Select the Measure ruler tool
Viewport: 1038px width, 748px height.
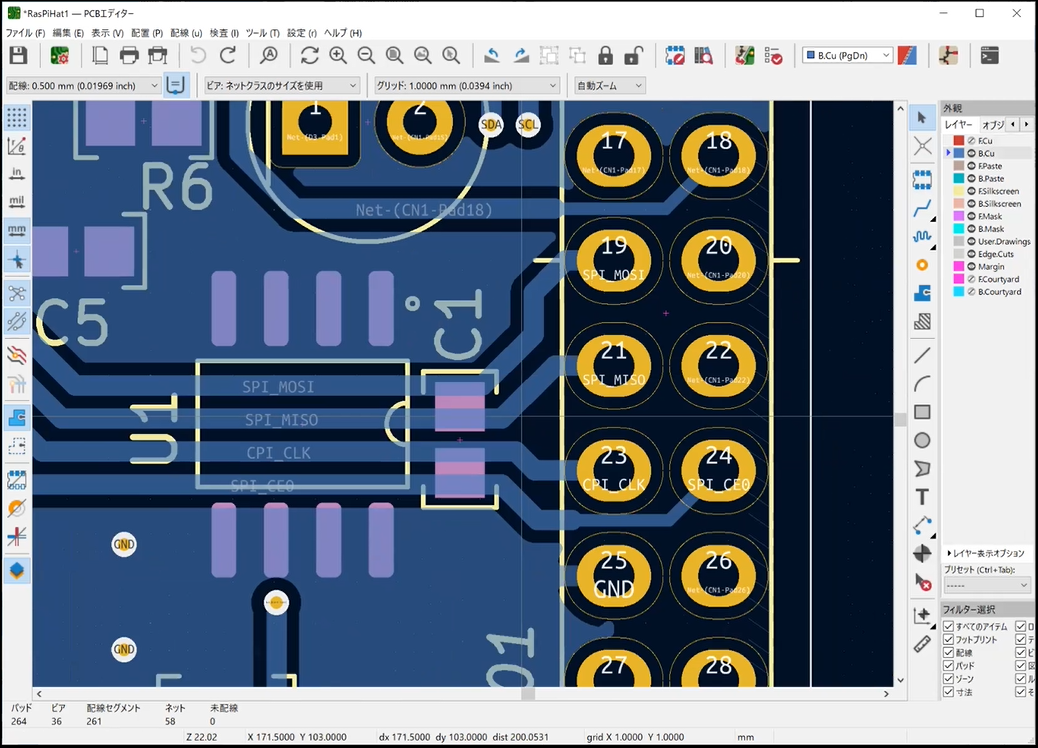[x=922, y=644]
